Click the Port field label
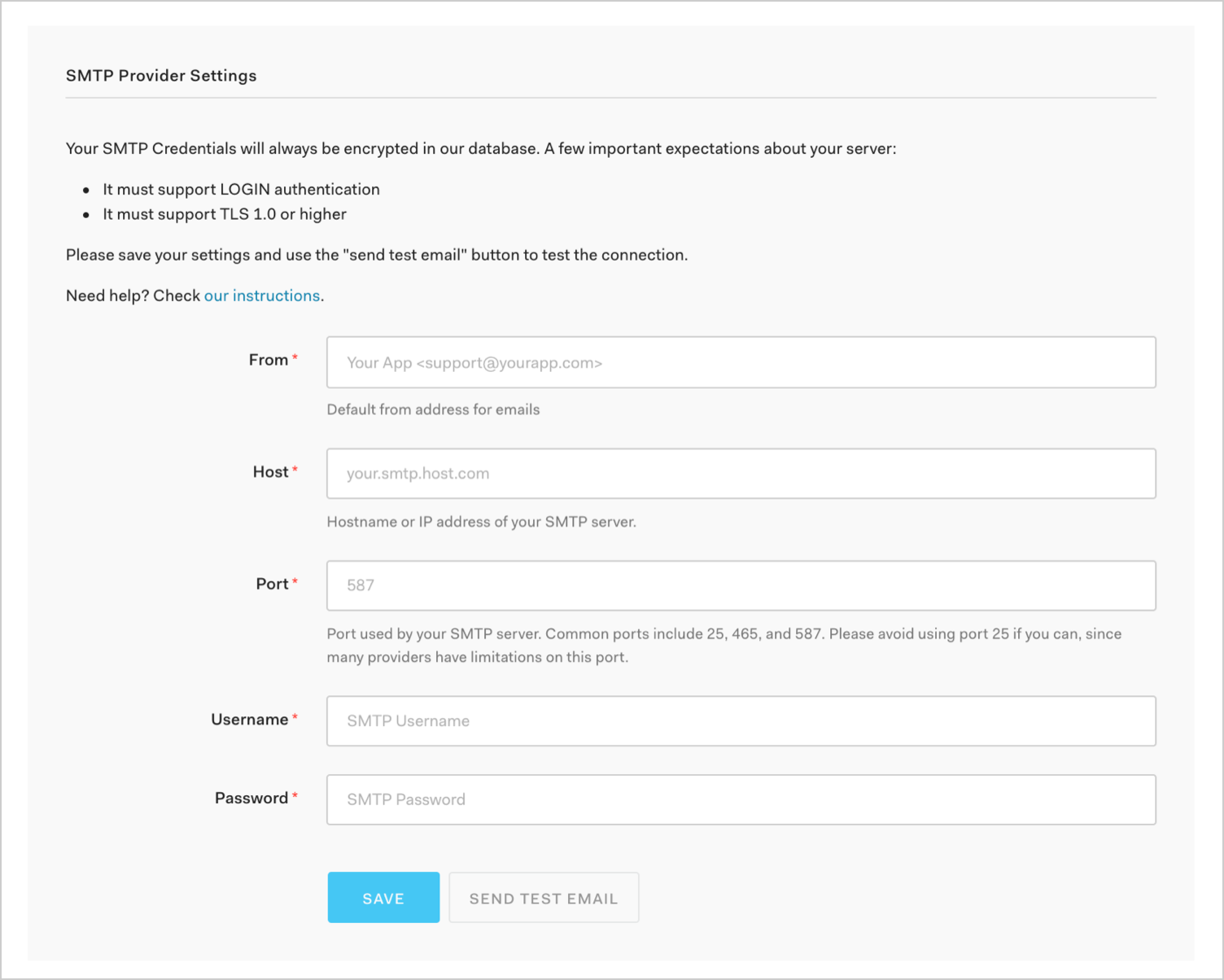Screen dimensions: 1224x980 click(272, 584)
